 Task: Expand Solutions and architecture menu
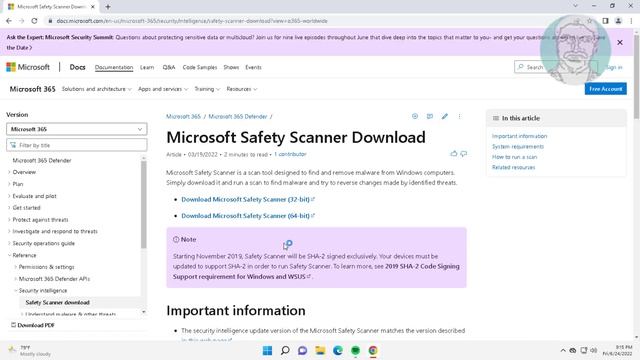tap(97, 89)
